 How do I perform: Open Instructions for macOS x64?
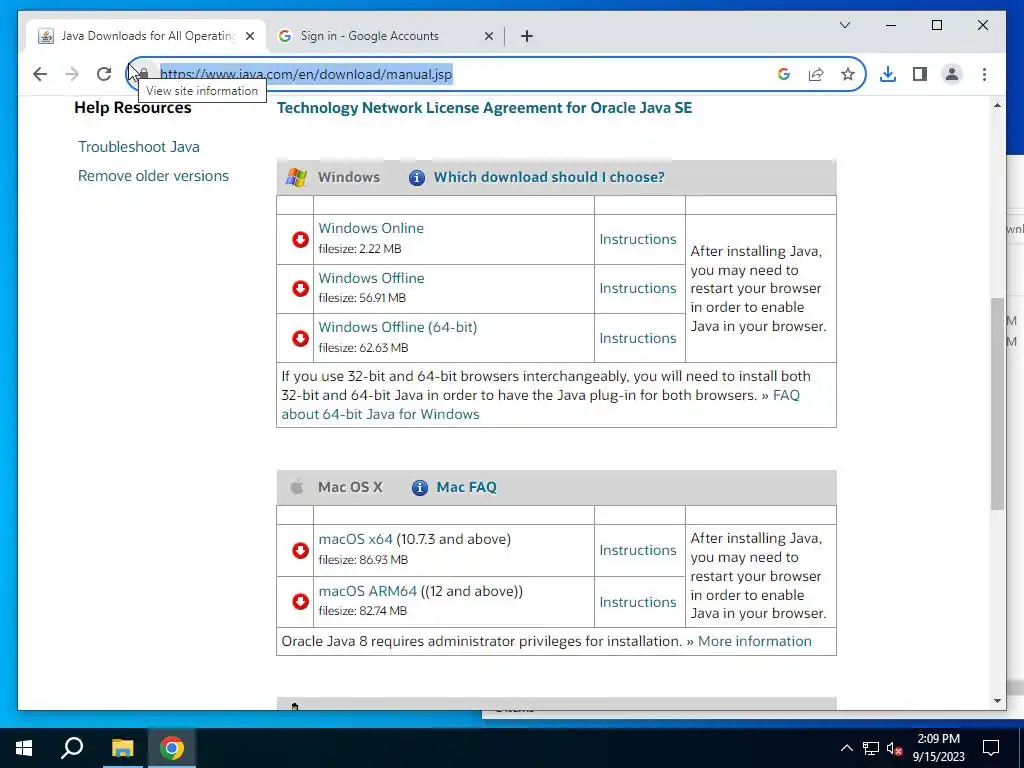coord(637,550)
